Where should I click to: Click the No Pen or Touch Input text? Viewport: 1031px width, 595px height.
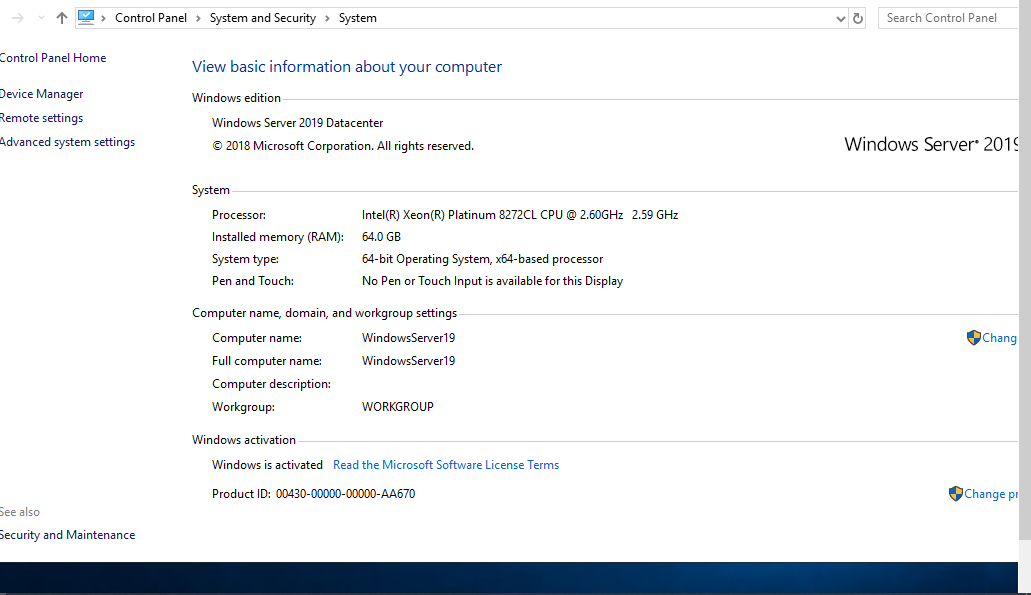pyautogui.click(x=492, y=281)
